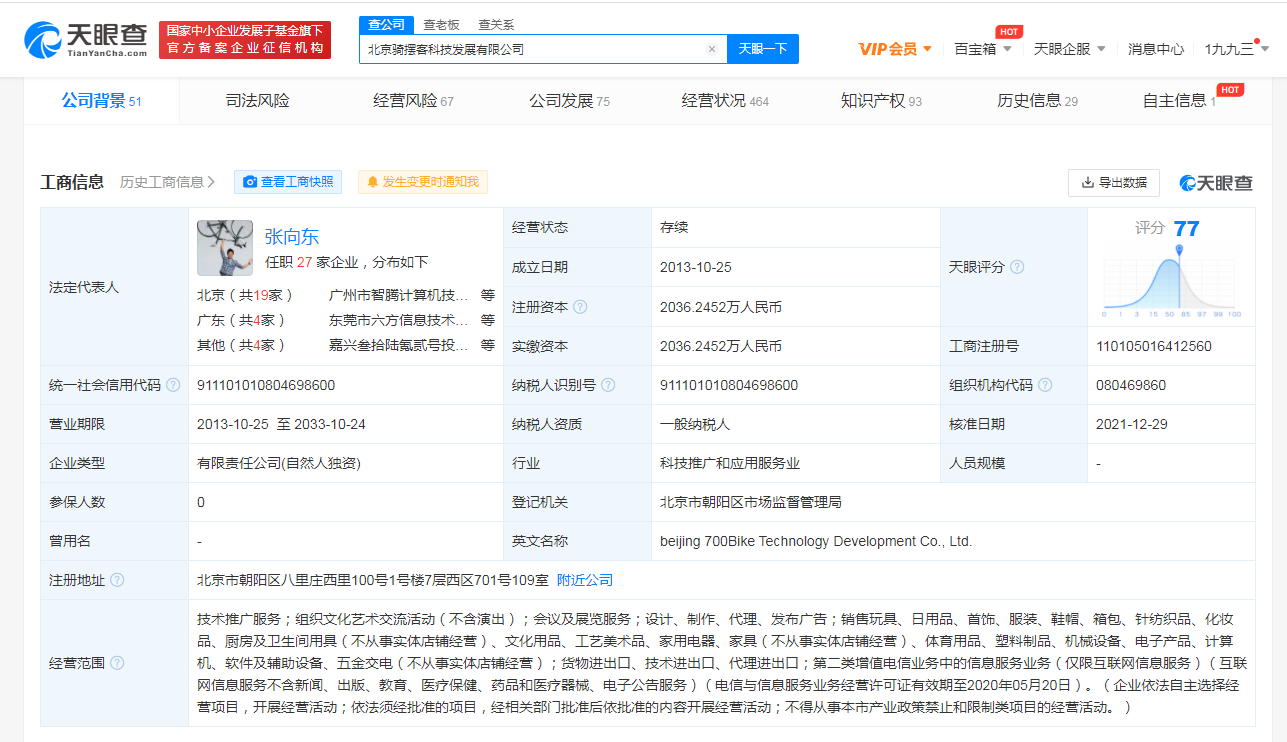Click 导出数据 button

click(x=1114, y=183)
